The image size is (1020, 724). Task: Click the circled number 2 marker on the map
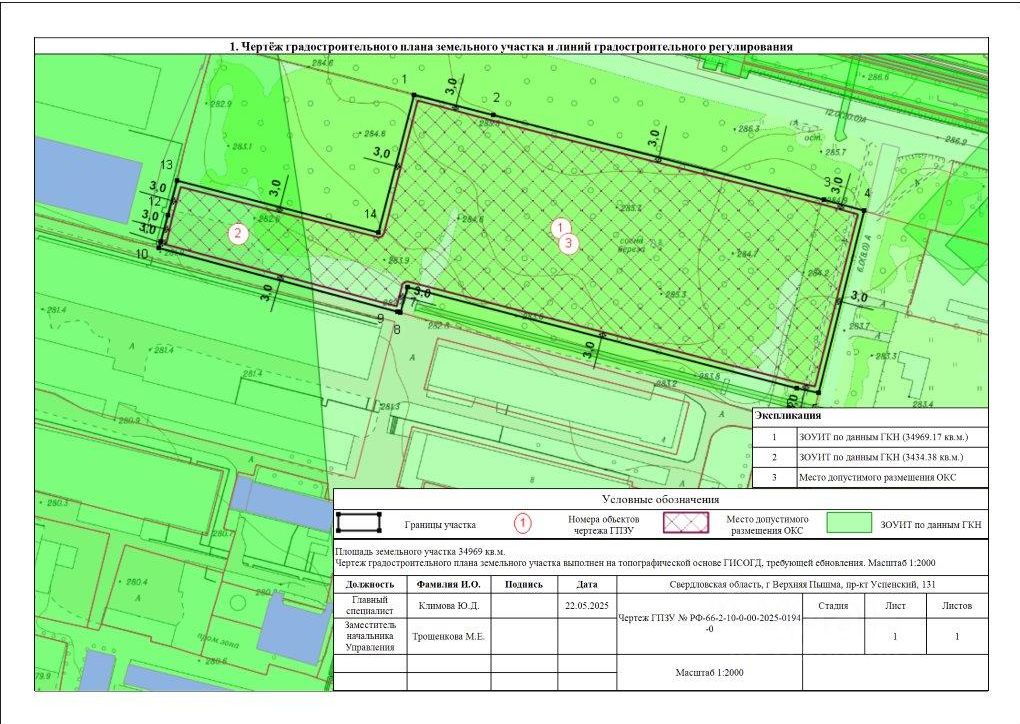click(x=238, y=233)
